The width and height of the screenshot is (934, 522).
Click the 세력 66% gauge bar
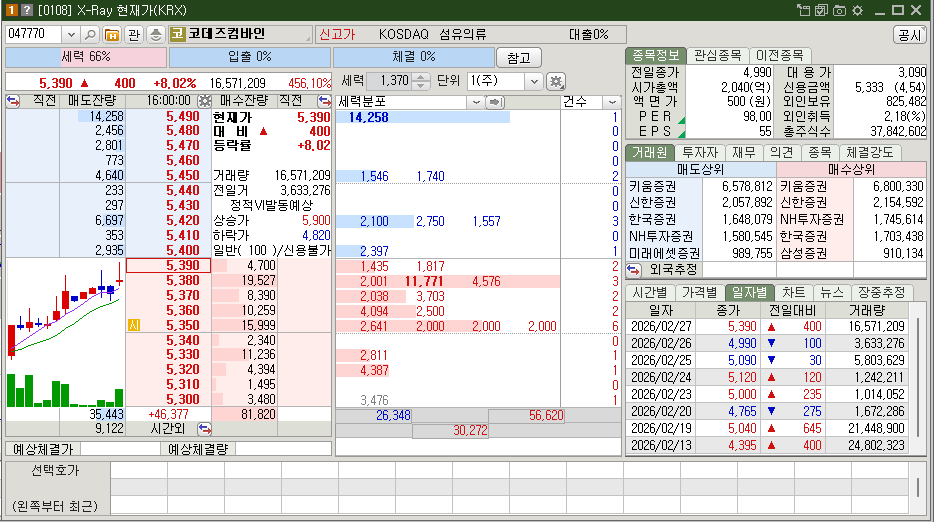tap(86, 57)
